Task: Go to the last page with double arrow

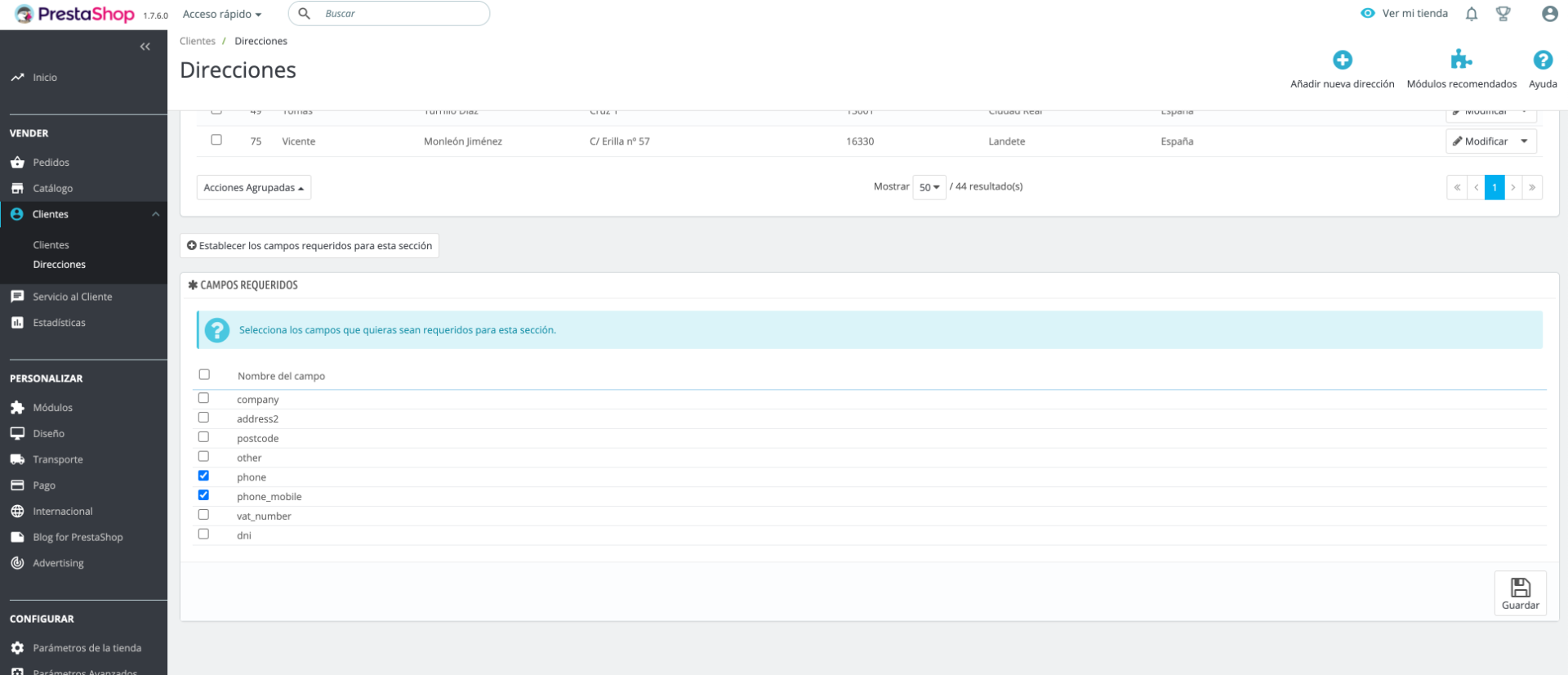Action: pyautogui.click(x=1532, y=187)
